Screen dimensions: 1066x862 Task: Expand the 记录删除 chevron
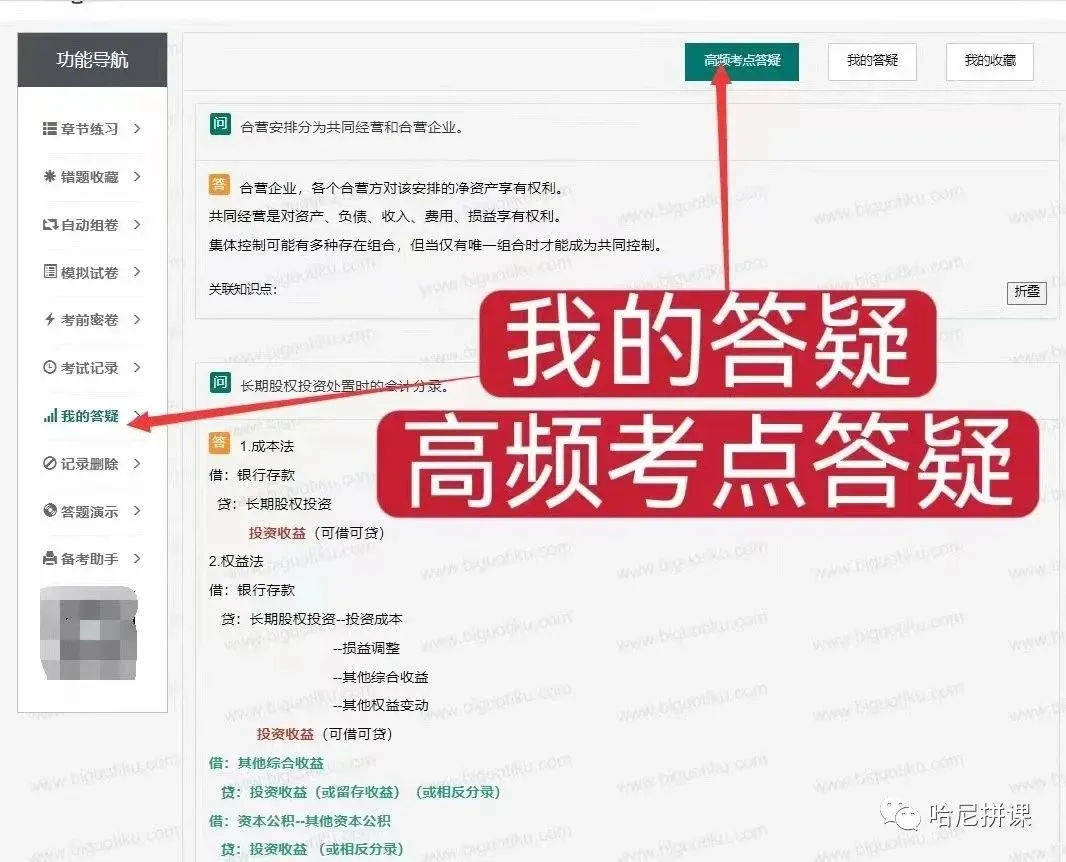[x=137, y=464]
